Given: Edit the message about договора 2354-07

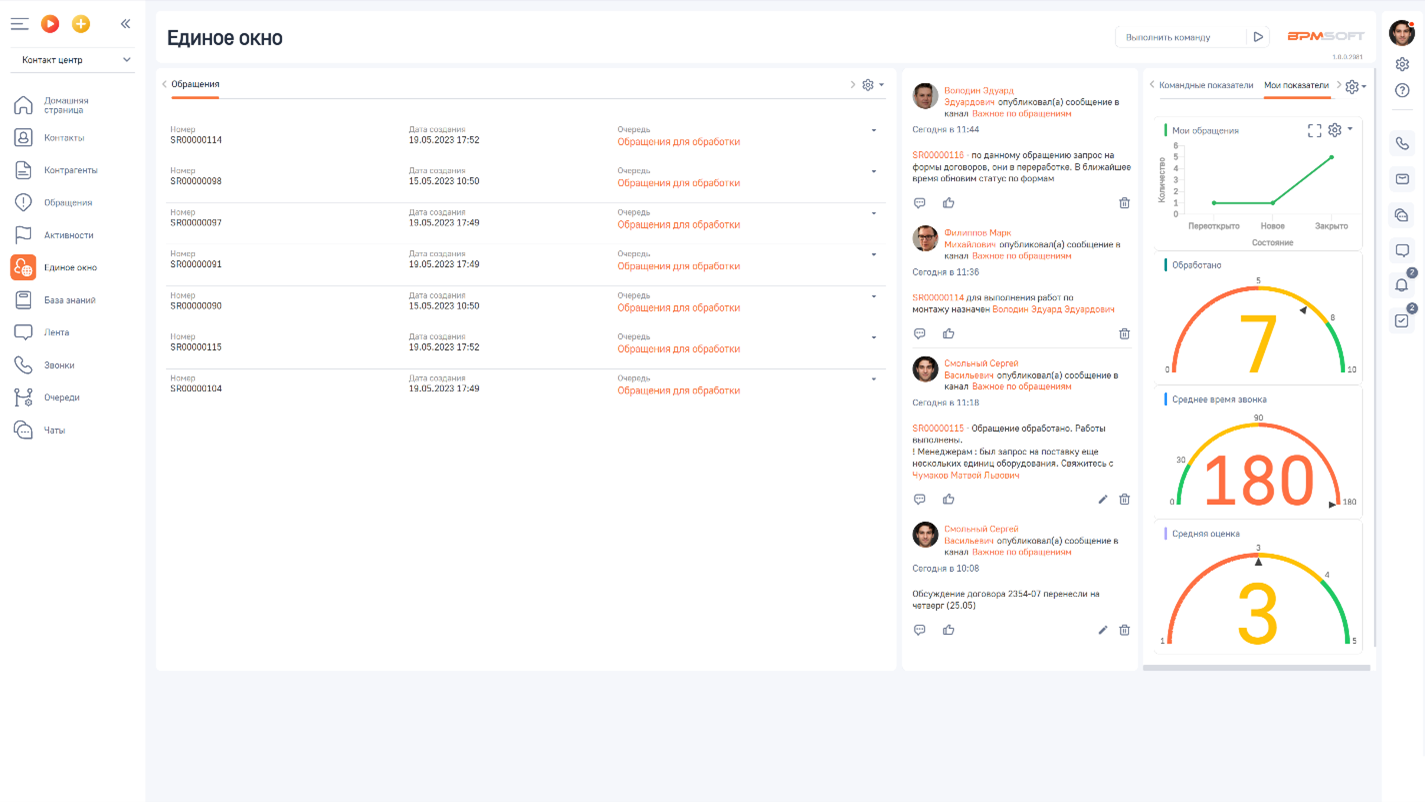Looking at the screenshot, I should 1103,630.
